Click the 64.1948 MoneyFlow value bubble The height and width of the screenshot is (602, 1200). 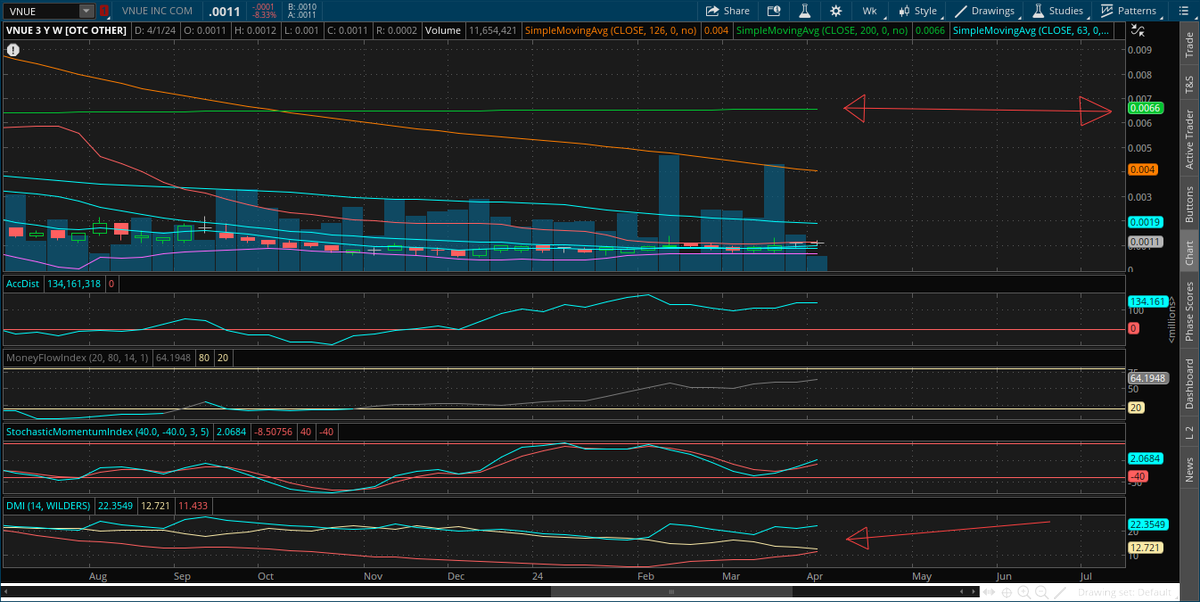1148,378
